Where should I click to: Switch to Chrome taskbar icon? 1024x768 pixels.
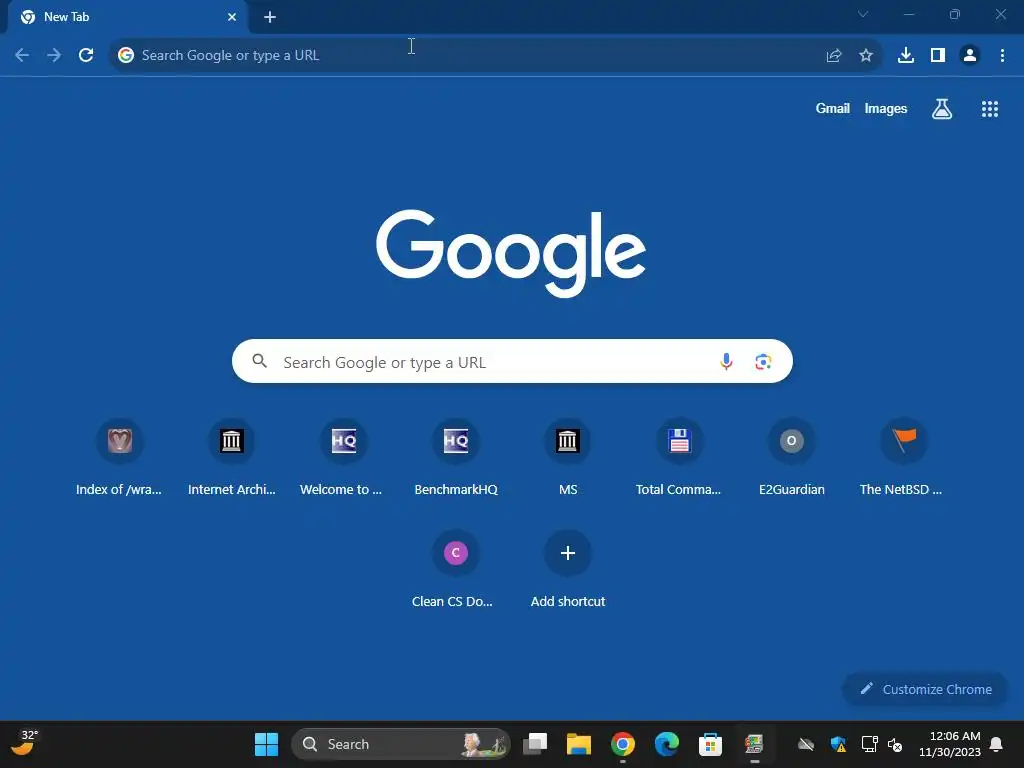click(623, 744)
